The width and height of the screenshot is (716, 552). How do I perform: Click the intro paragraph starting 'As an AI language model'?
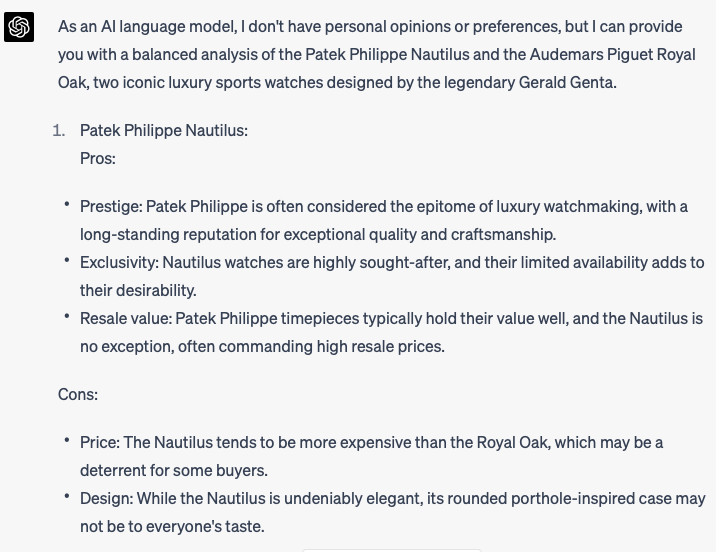[x=377, y=54]
